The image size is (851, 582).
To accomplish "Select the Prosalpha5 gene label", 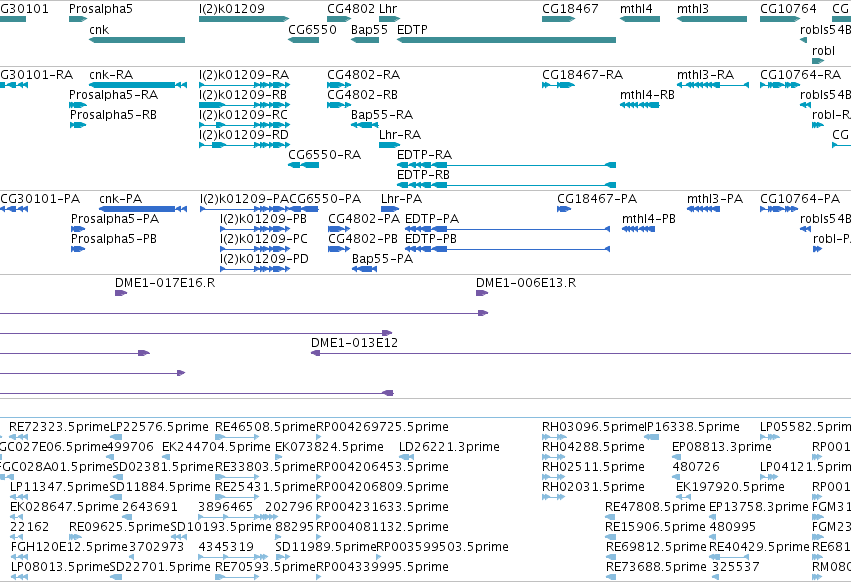I will coord(100,9).
